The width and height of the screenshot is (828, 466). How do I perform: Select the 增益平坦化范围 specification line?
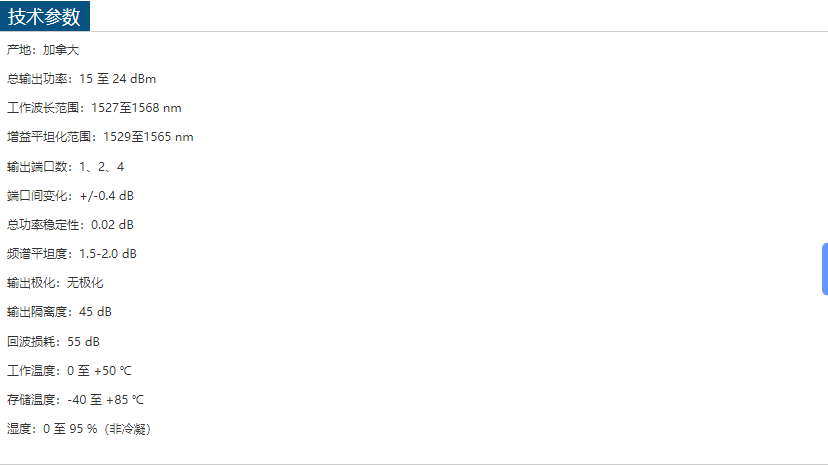(100, 137)
